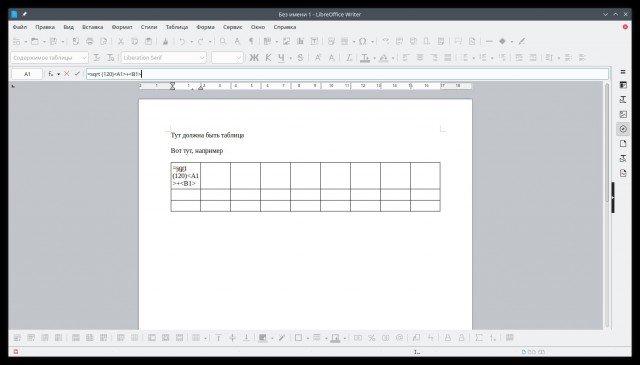Click the Redo arrow icon

tap(201, 41)
